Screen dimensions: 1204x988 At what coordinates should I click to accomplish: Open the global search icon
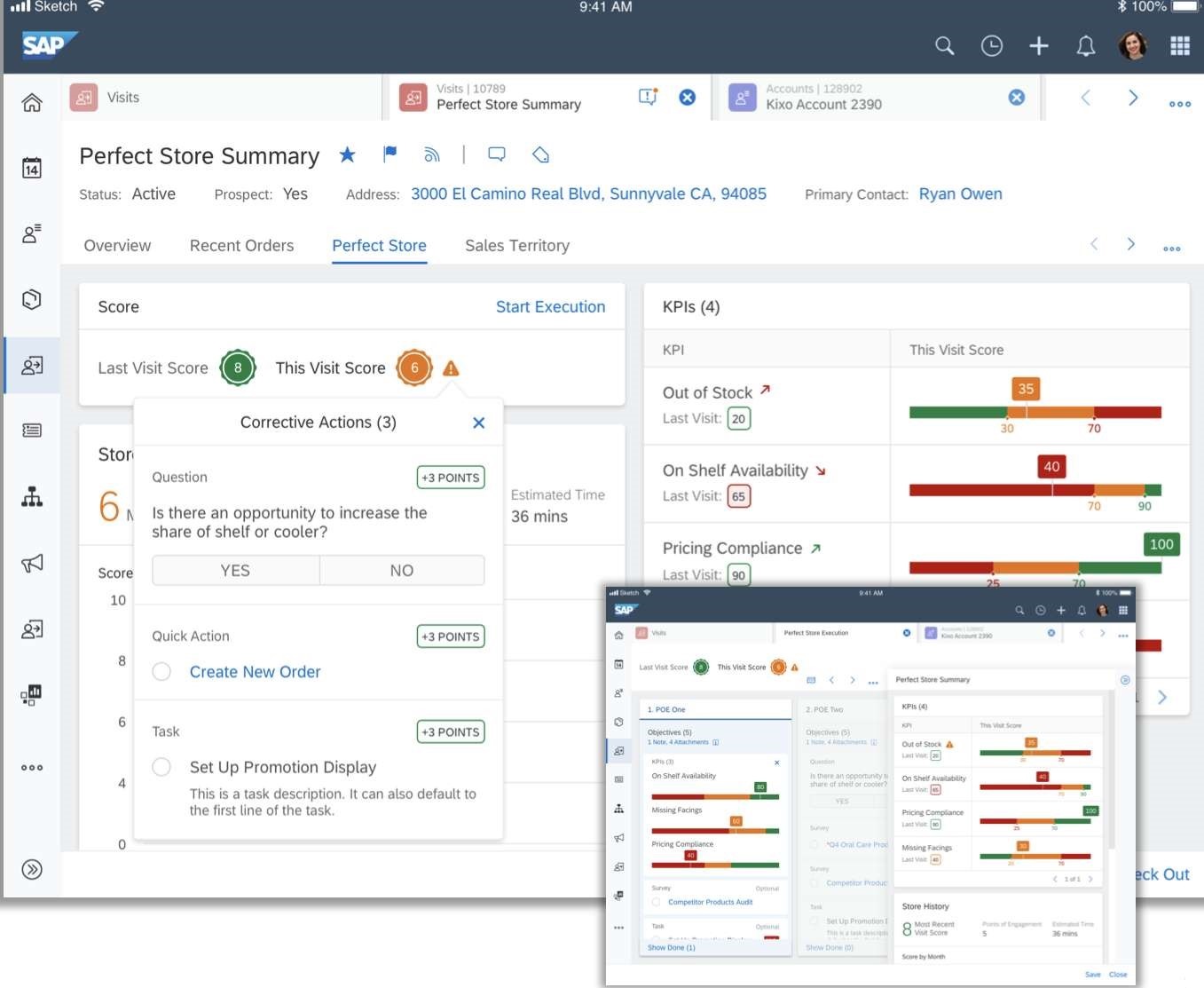pos(944,45)
